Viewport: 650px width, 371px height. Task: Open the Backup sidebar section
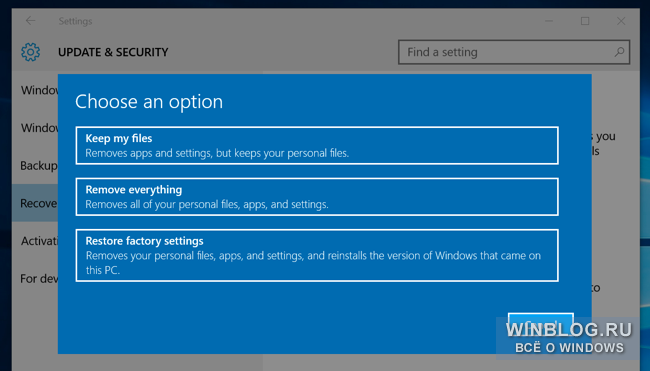39,165
